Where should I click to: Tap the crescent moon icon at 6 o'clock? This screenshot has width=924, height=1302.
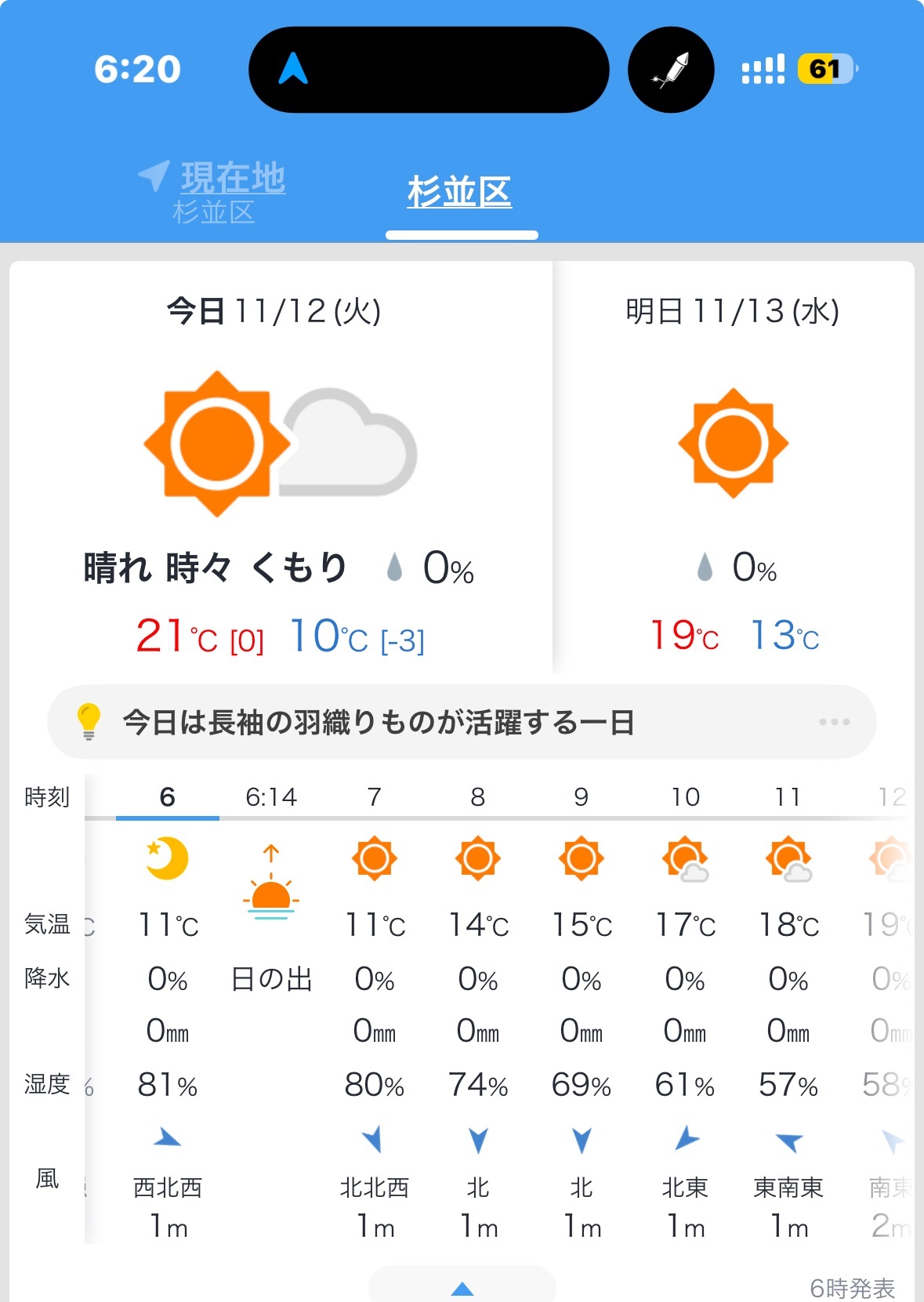[167, 858]
